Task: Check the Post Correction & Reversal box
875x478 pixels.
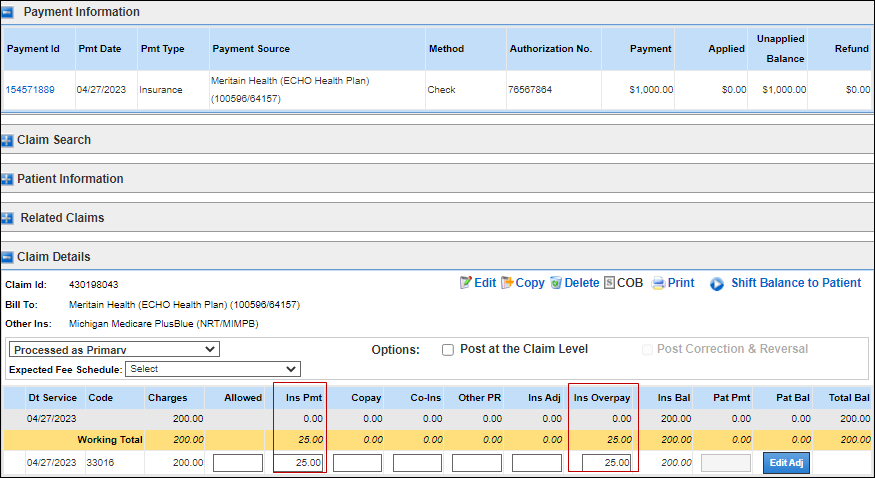Action: click(x=647, y=349)
